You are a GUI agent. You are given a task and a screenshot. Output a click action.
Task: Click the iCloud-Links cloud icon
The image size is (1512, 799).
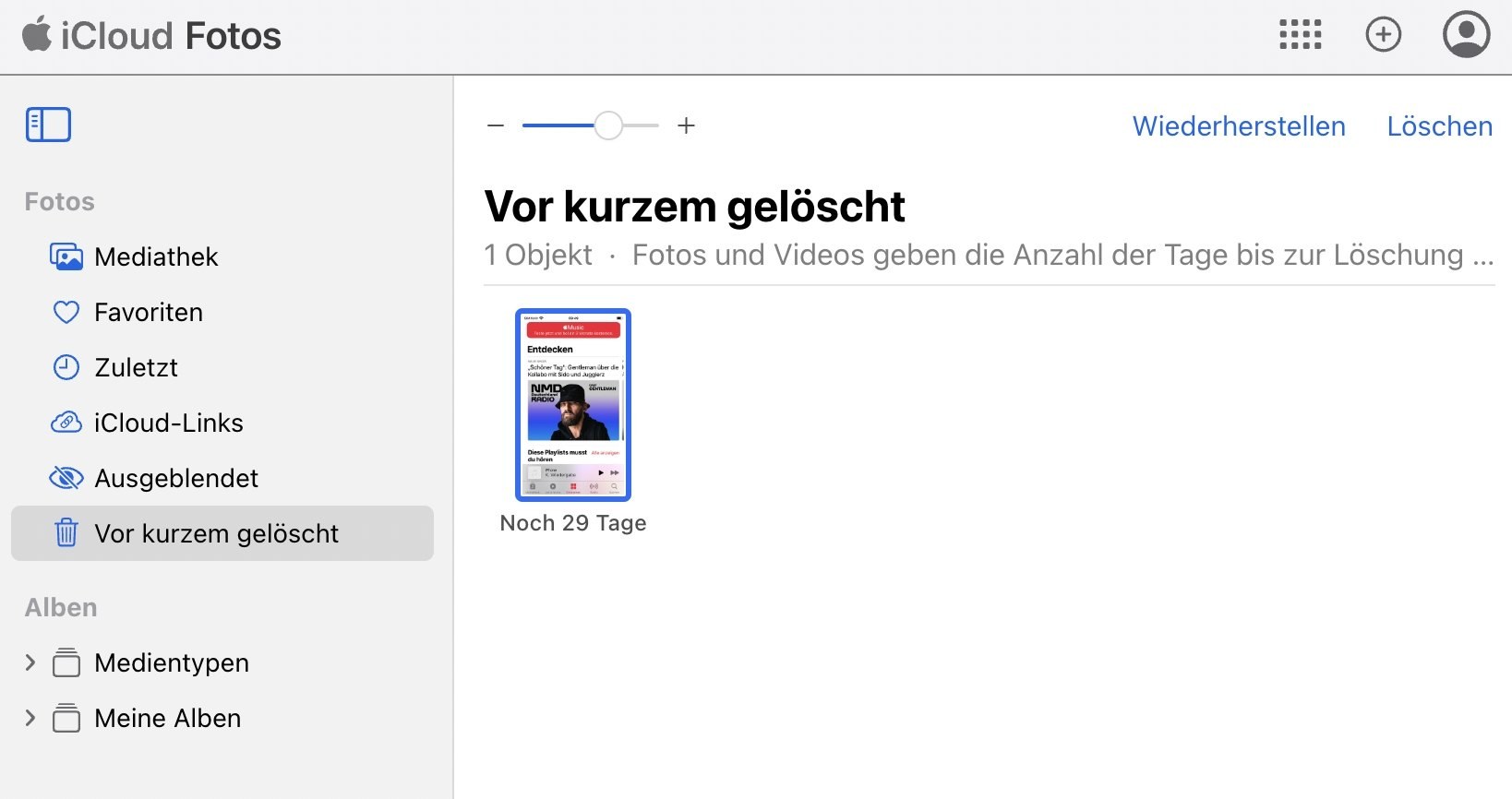tap(66, 423)
